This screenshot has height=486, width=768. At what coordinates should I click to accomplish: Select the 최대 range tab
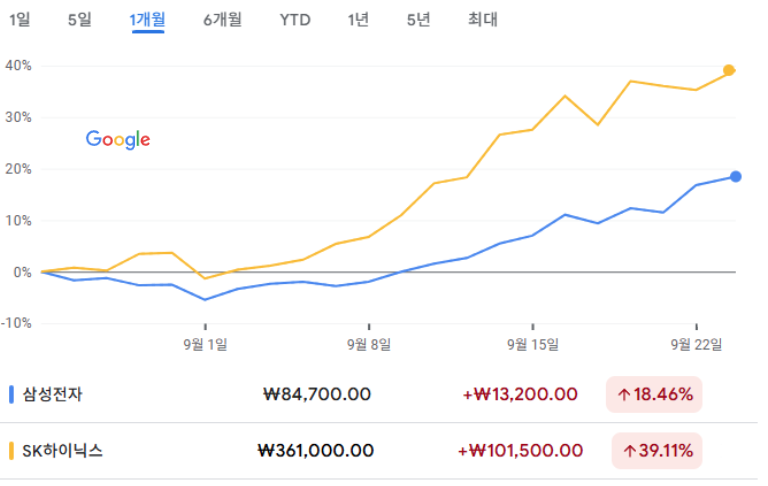click(482, 19)
